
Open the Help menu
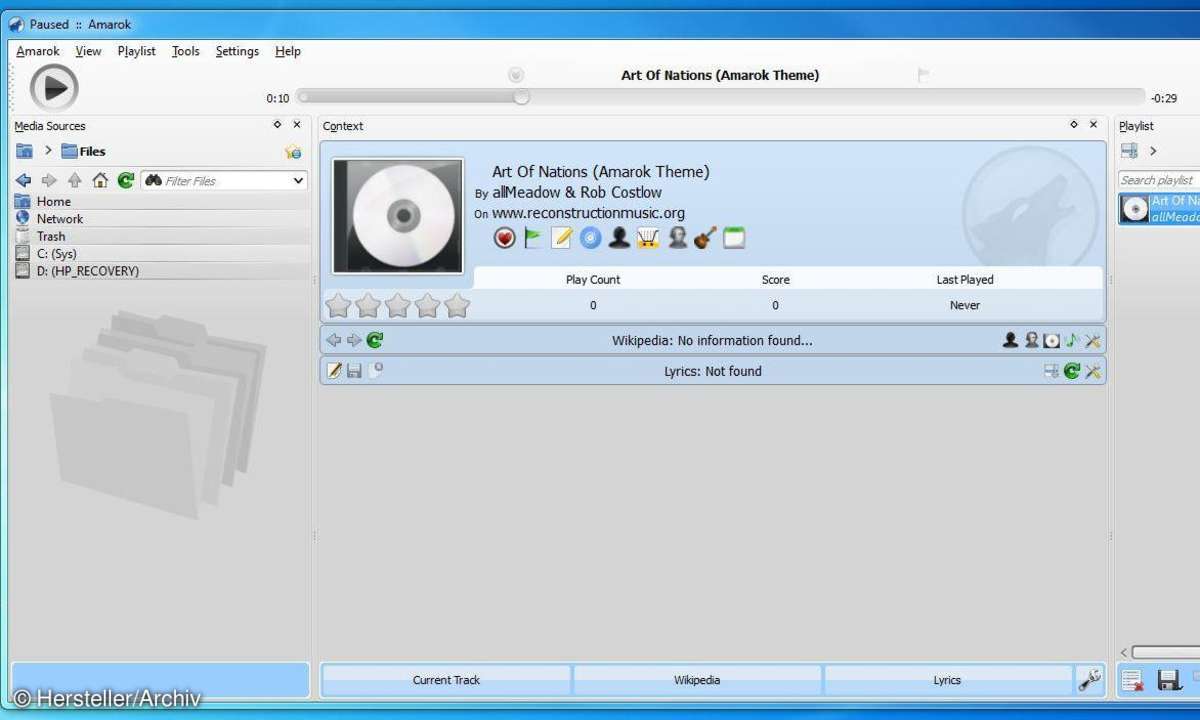tap(288, 51)
